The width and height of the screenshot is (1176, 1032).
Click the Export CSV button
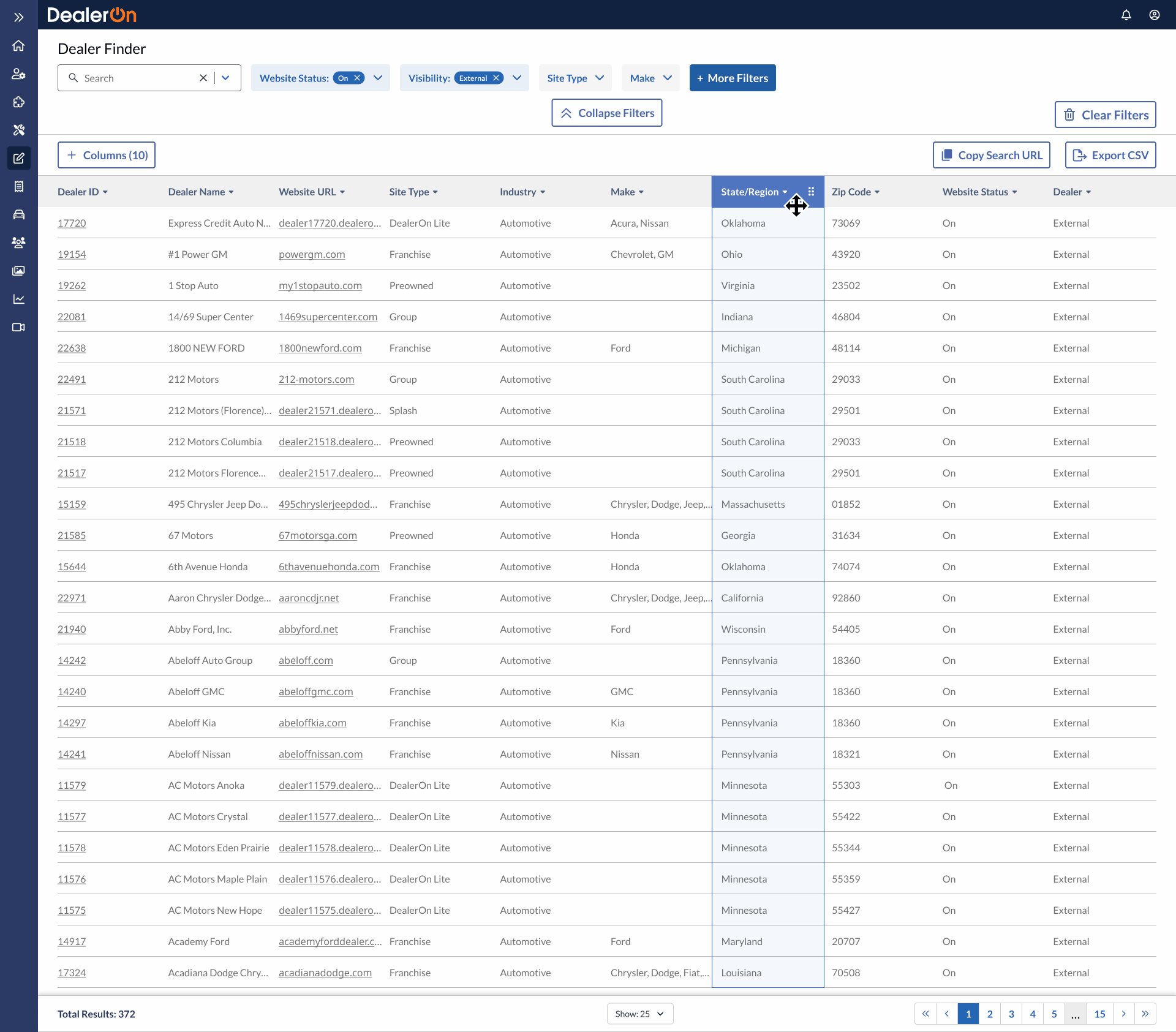click(1110, 155)
